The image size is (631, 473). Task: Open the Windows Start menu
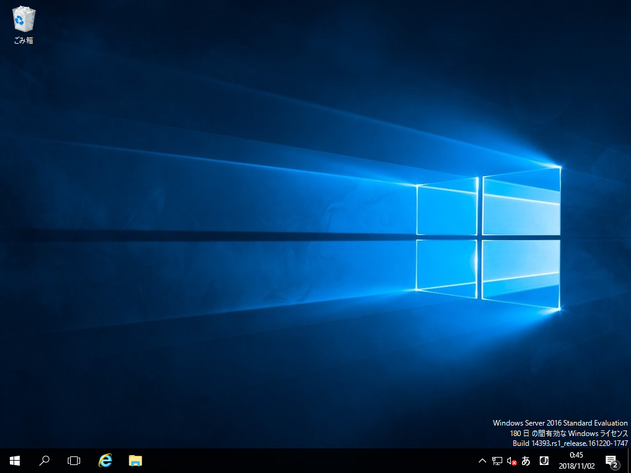[15, 461]
